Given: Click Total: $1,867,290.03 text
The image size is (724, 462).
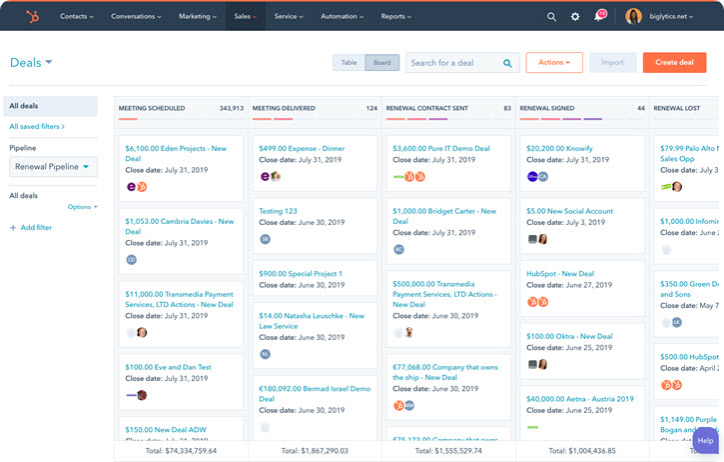Looking at the screenshot, I should click(314, 450).
